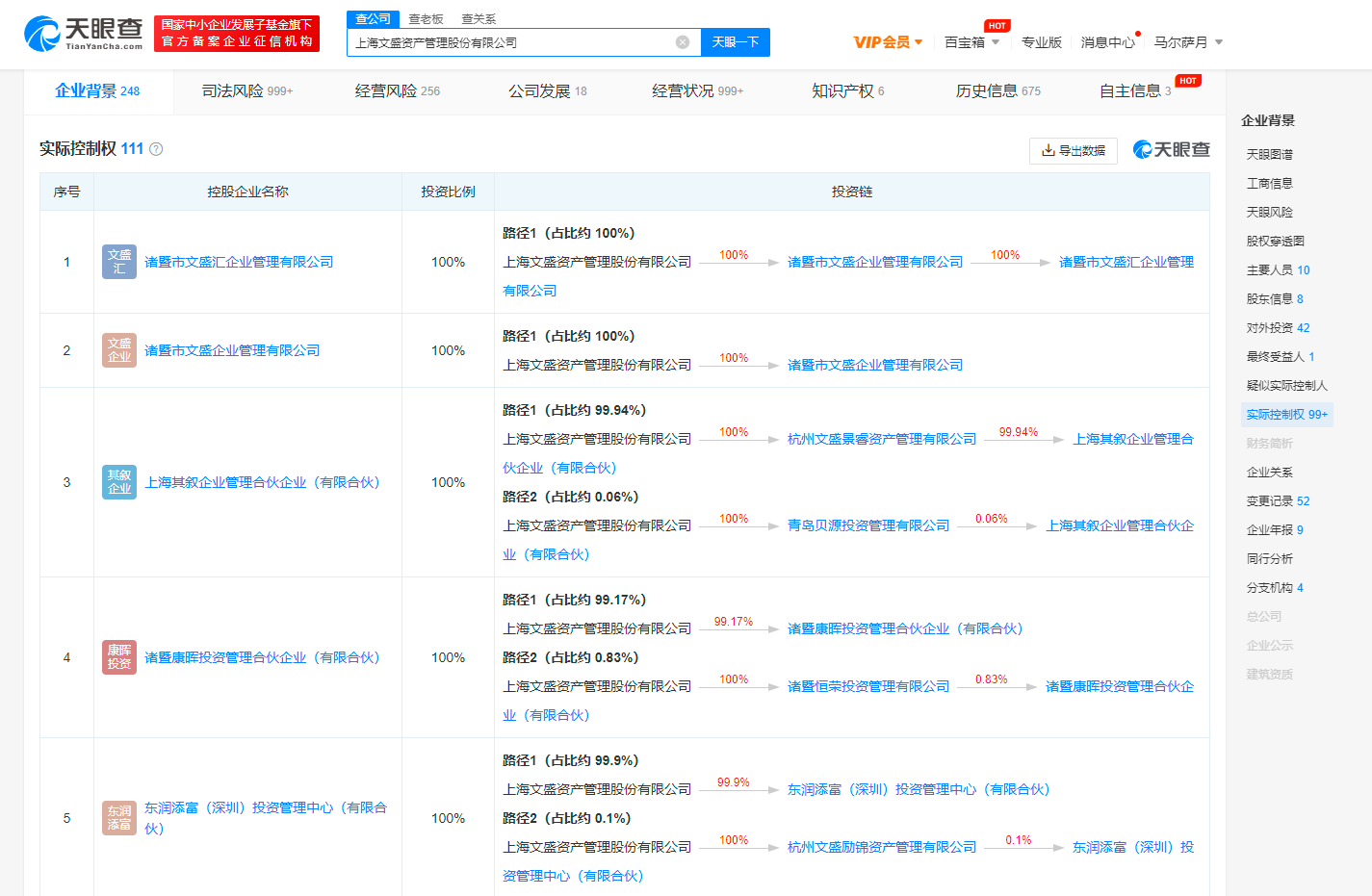Select 企业关系 in the sidebar
Viewport: 1372px width, 896px height.
pos(1270,472)
